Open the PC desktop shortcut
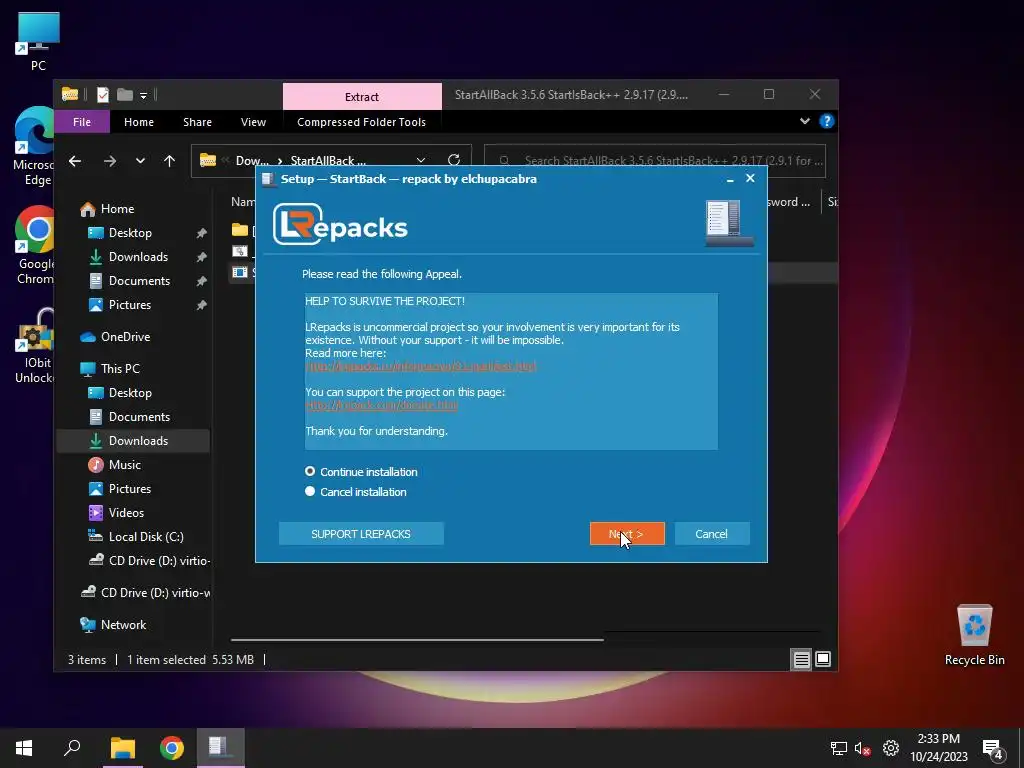Screen dimensions: 1024x768 38,42
